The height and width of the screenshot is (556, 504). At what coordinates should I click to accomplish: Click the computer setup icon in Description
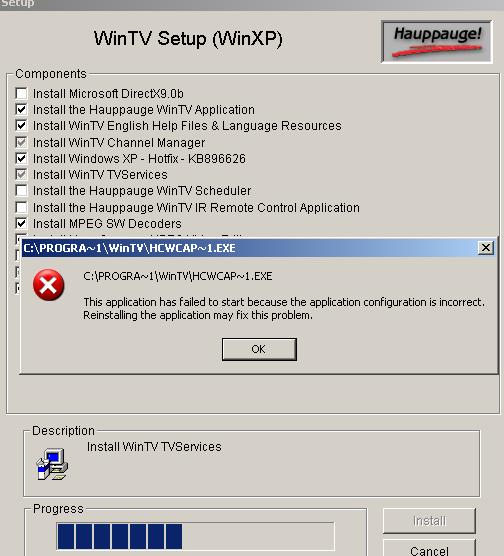coord(52,464)
